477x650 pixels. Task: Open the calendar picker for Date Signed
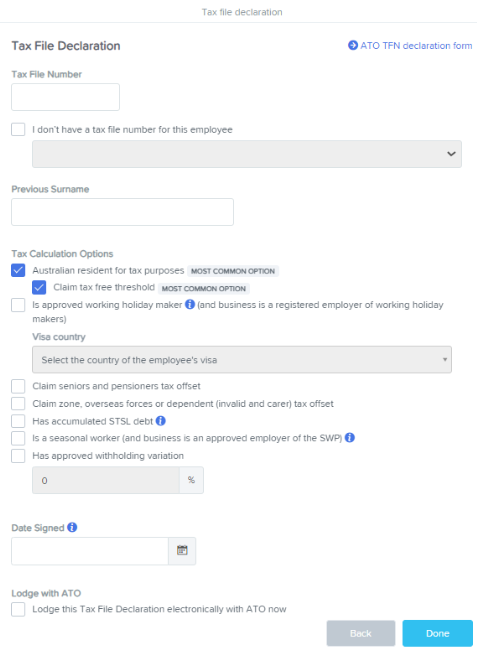pyautogui.click(x=182, y=551)
